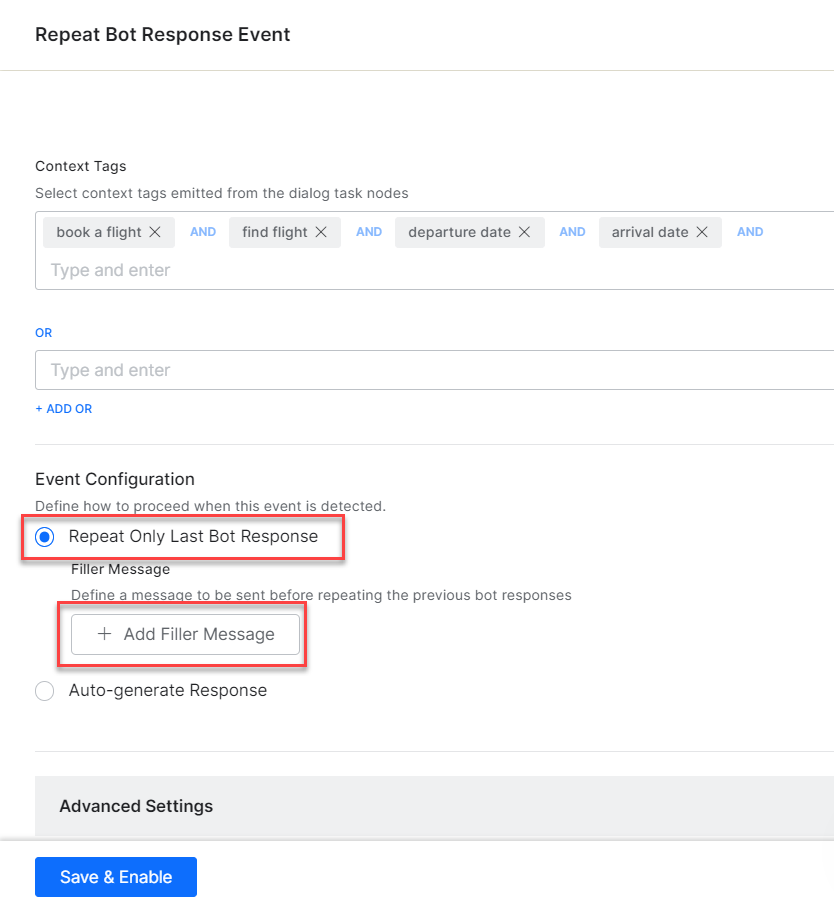Click the AND operator after 'departure date'
Screen dimensions: 834x911
(x=572, y=232)
